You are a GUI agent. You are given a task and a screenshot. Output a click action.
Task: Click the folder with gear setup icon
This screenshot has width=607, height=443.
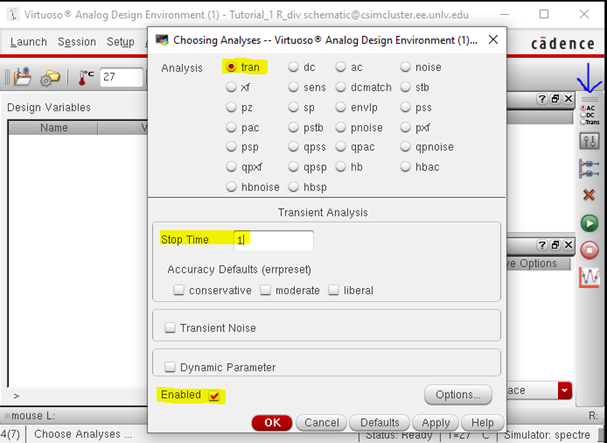tap(50, 77)
